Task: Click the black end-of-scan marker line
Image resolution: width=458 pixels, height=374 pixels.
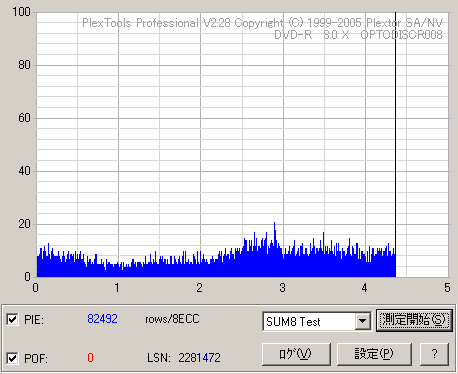Action: [x=395, y=143]
